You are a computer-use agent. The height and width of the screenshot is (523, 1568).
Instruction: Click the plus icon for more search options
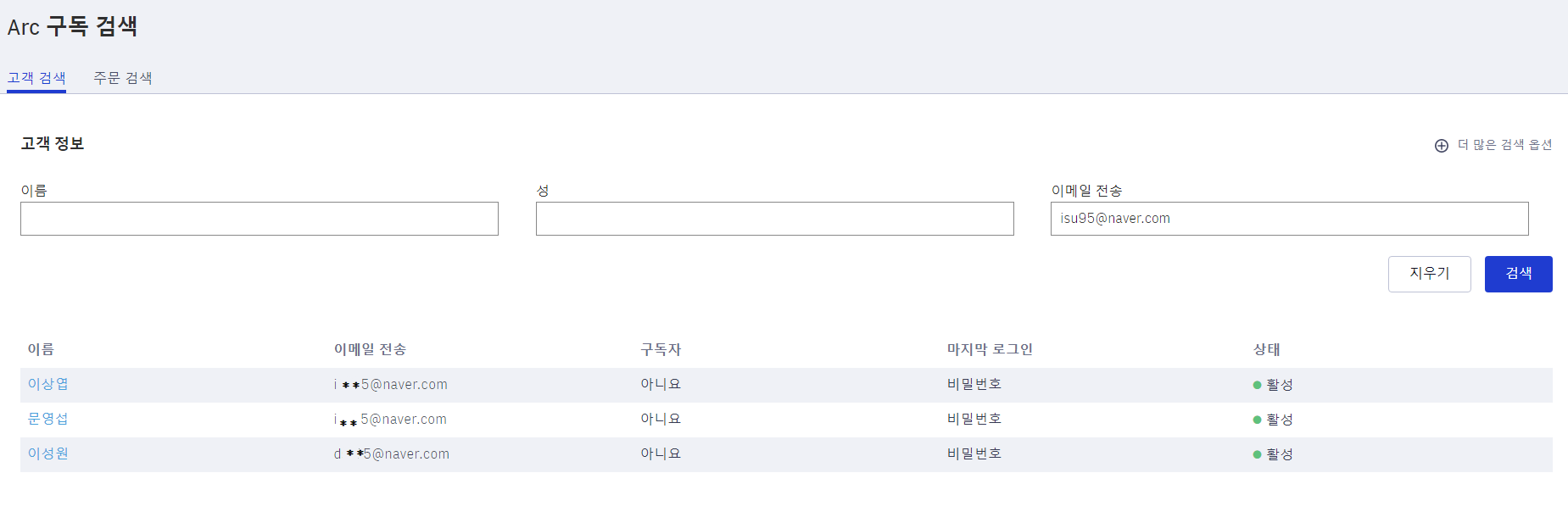pyautogui.click(x=1441, y=146)
